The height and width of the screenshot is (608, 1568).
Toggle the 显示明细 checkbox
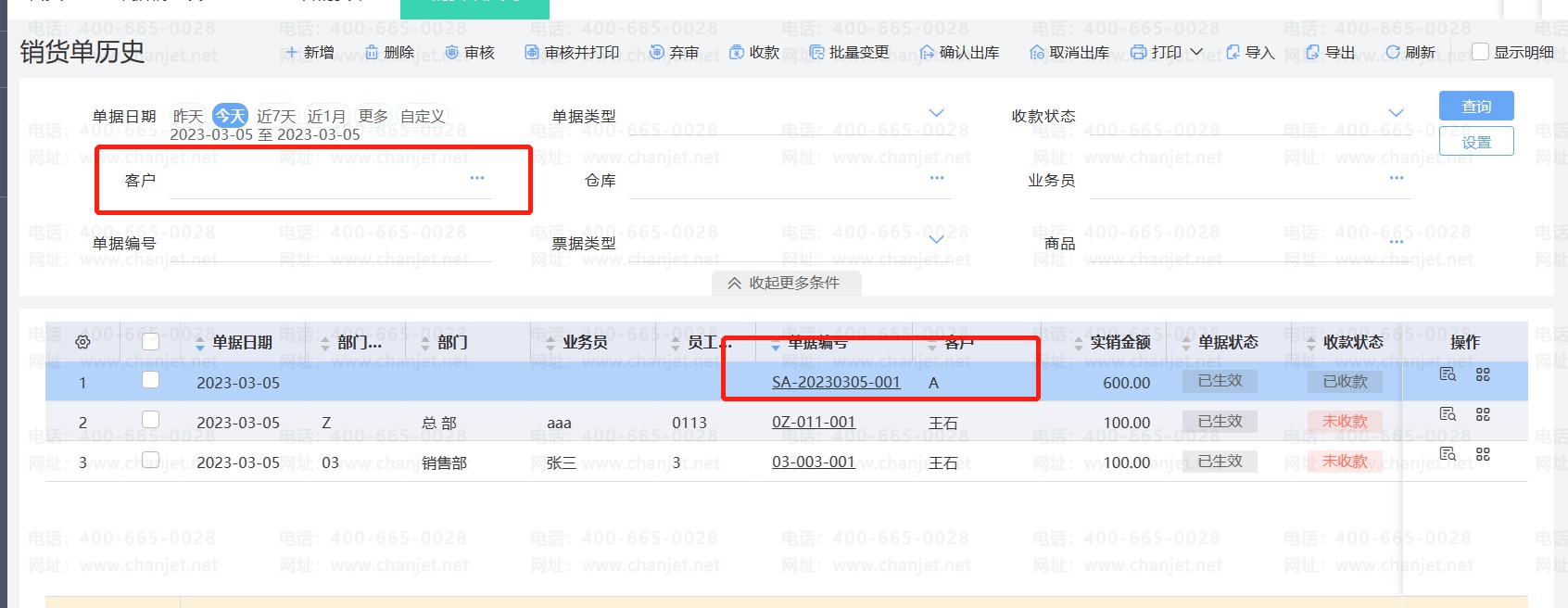click(1481, 52)
